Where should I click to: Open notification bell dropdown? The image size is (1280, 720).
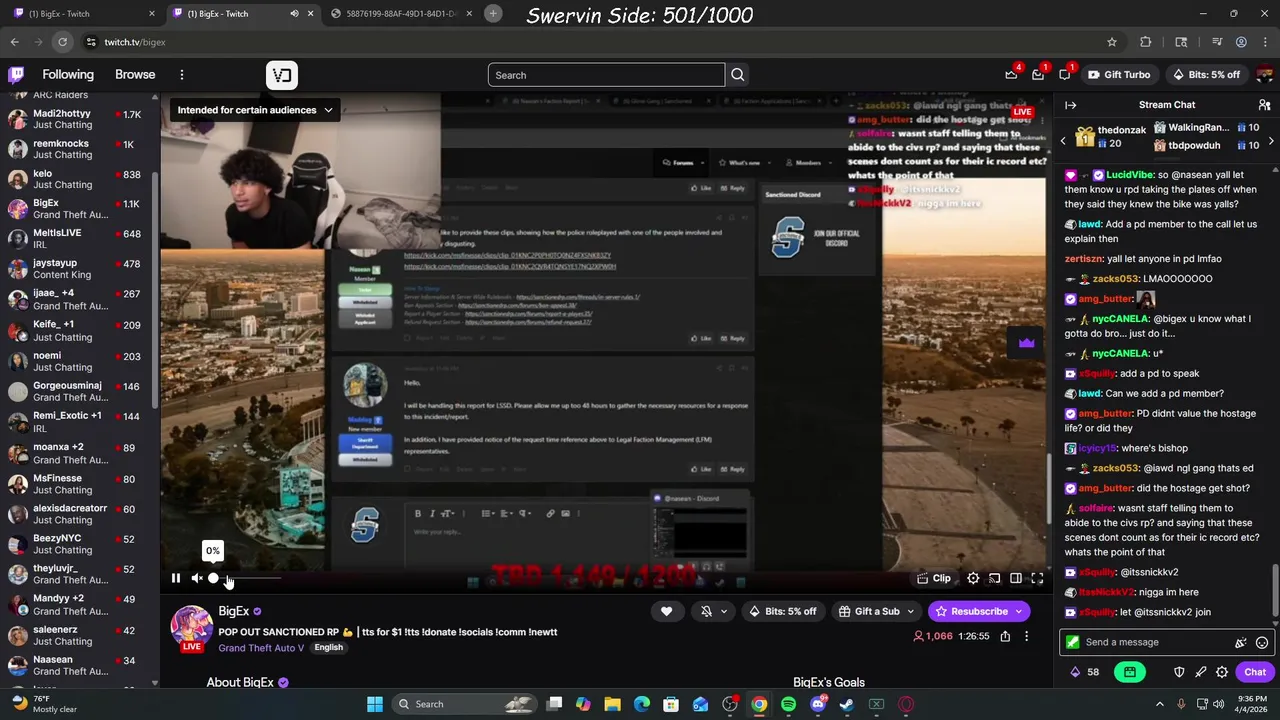[x=714, y=611]
